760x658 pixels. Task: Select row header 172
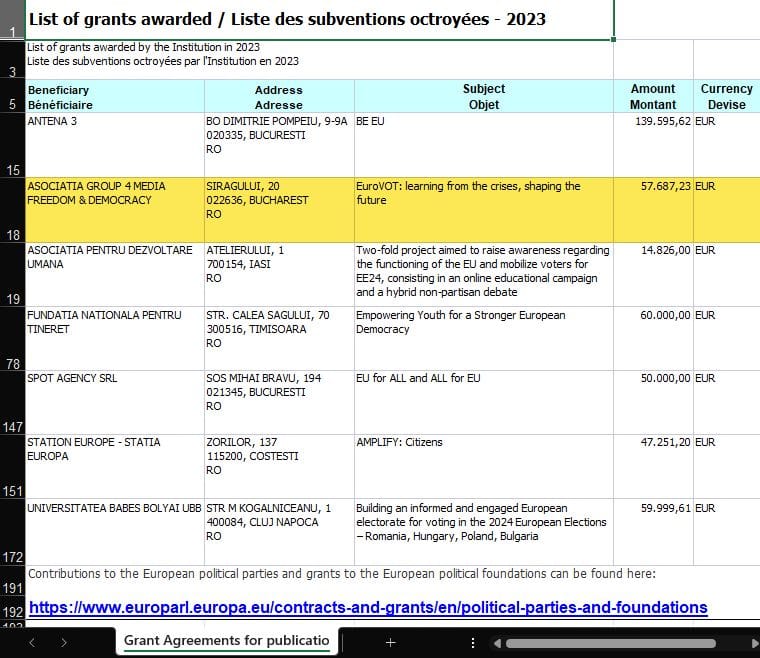tap(13, 532)
